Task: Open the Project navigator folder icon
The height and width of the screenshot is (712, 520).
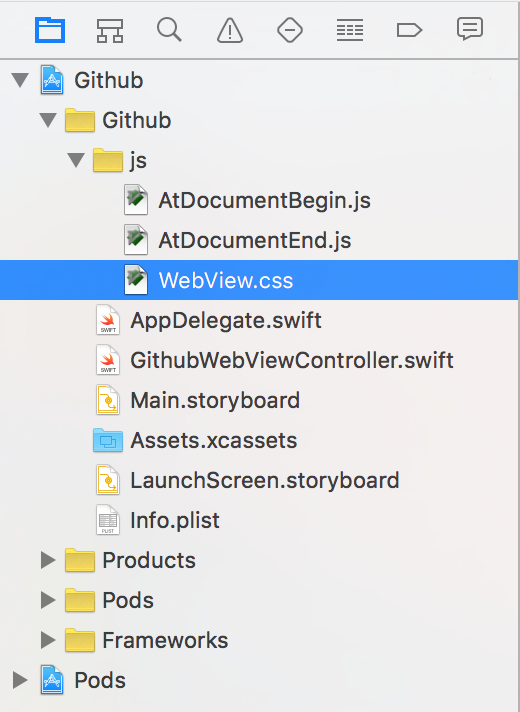Action: coord(50,30)
